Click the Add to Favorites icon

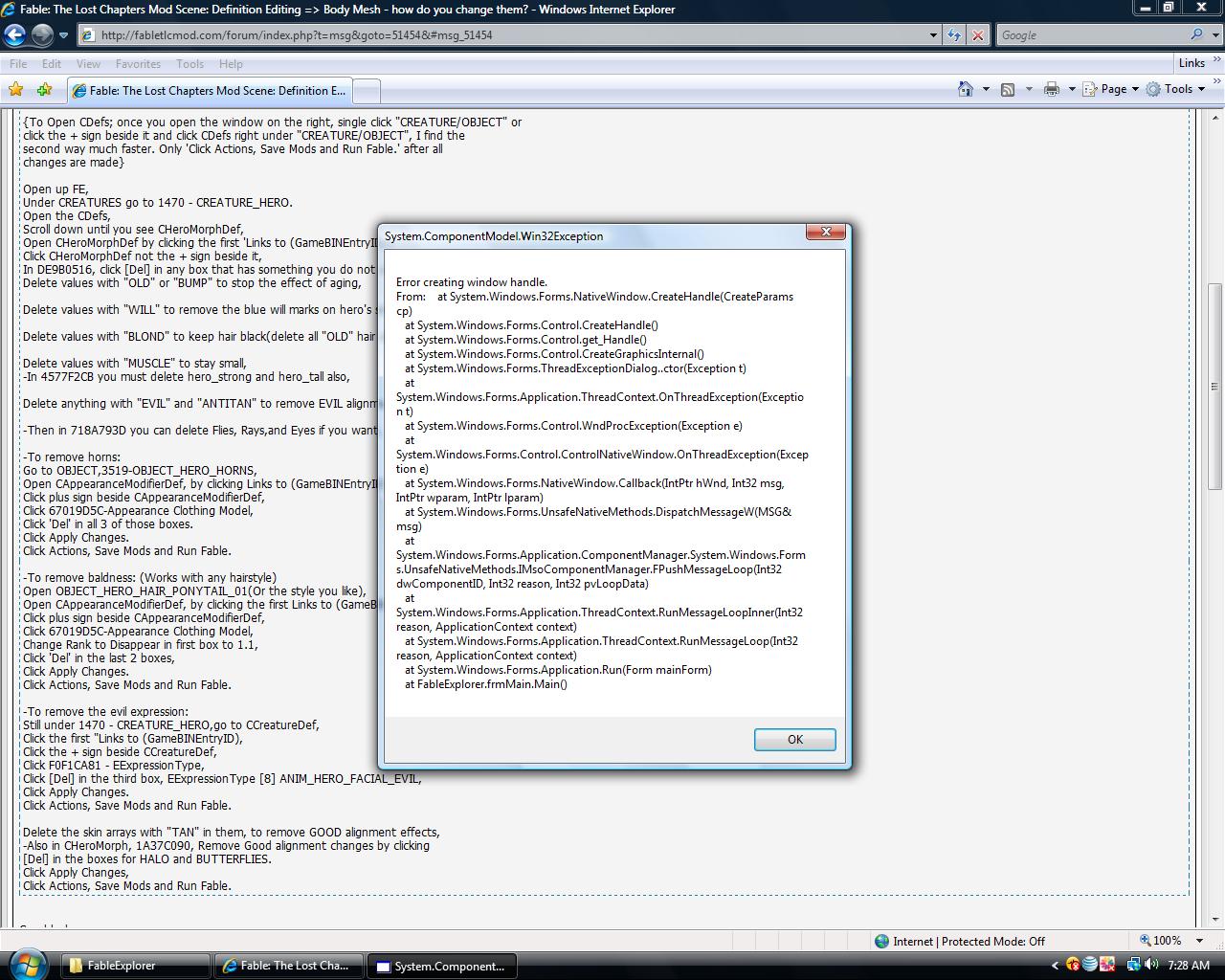click(44, 90)
